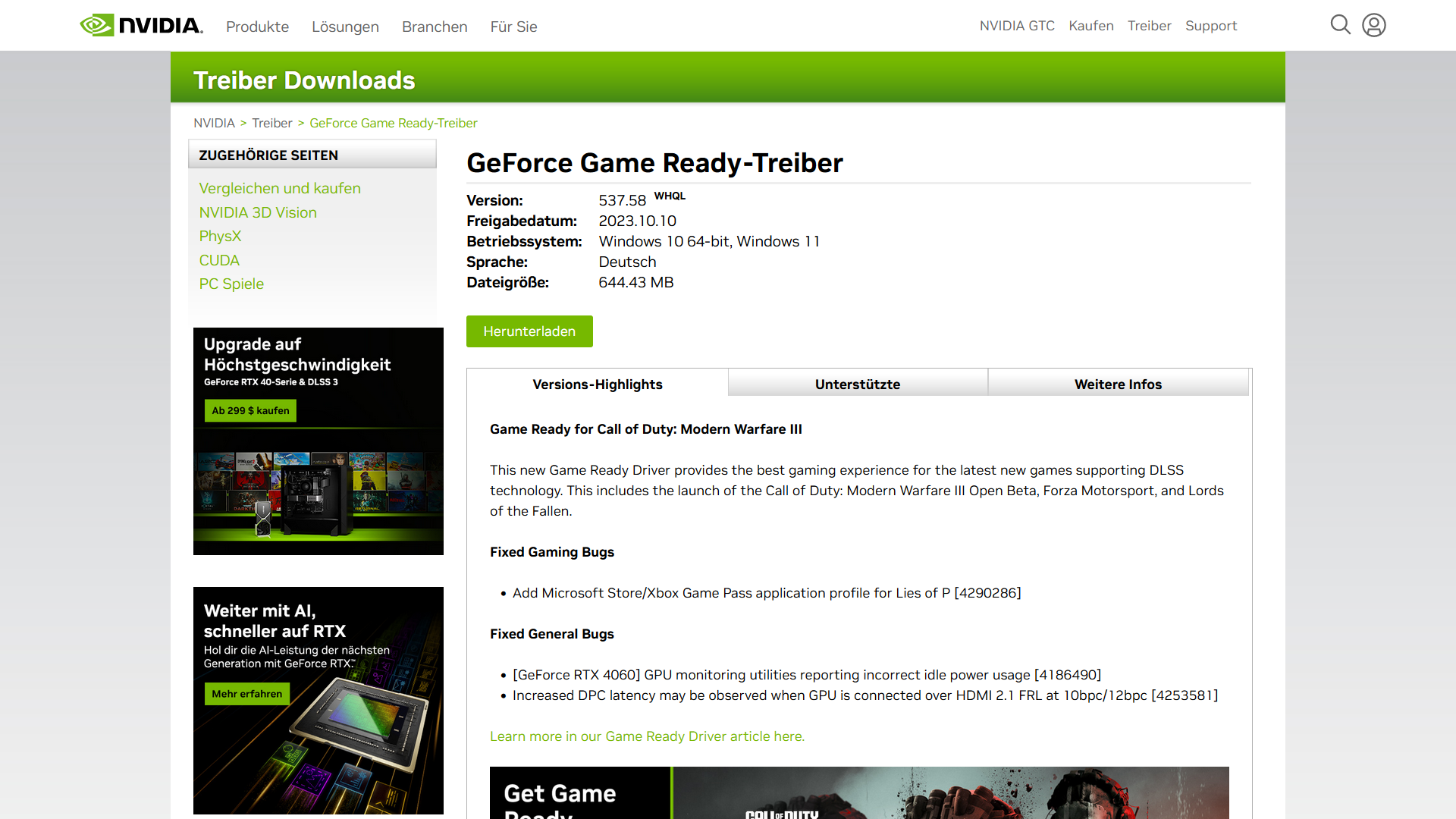Open the Für Sie menu

tap(513, 27)
